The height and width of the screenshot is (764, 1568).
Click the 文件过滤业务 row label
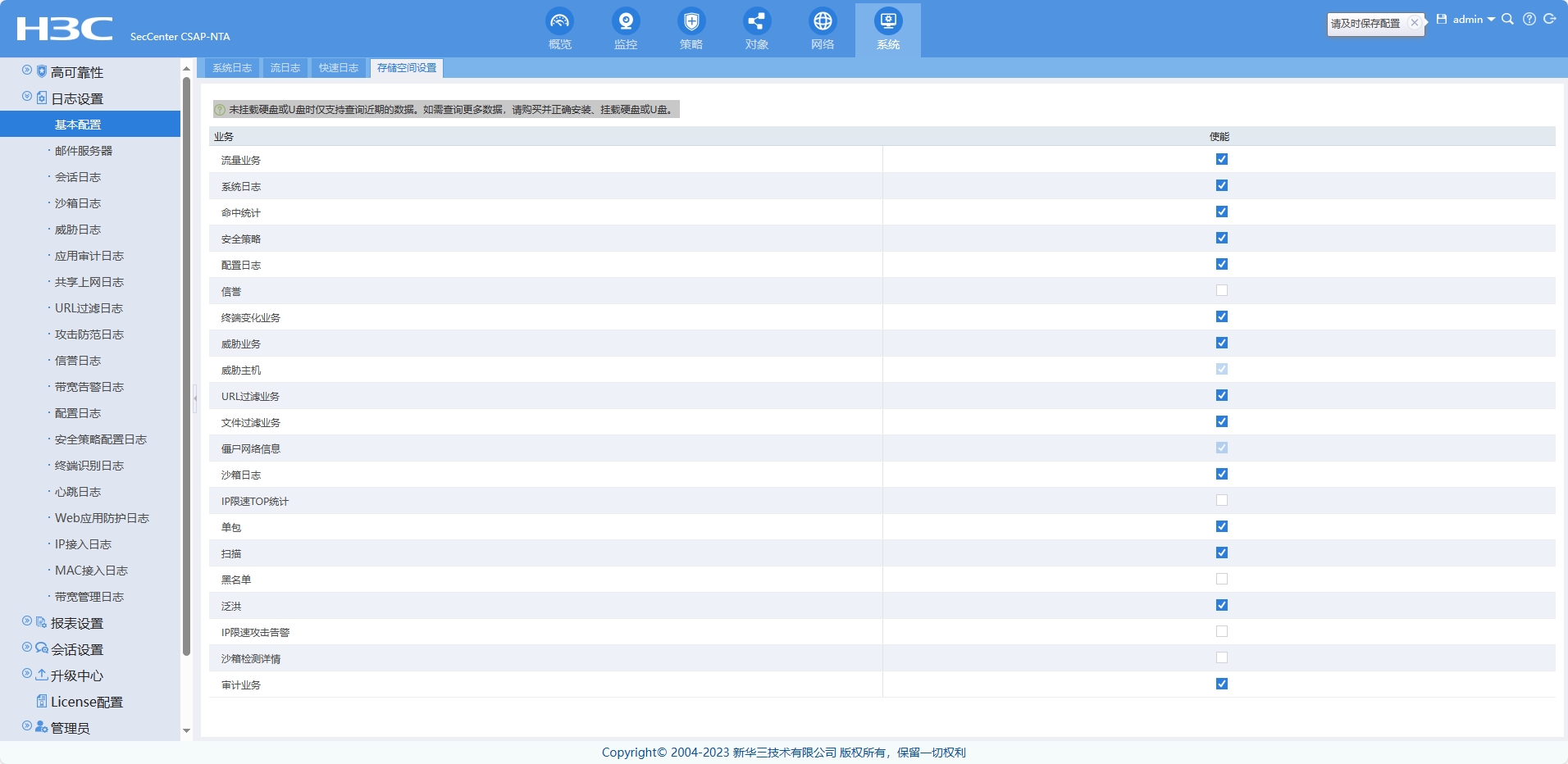(x=251, y=423)
